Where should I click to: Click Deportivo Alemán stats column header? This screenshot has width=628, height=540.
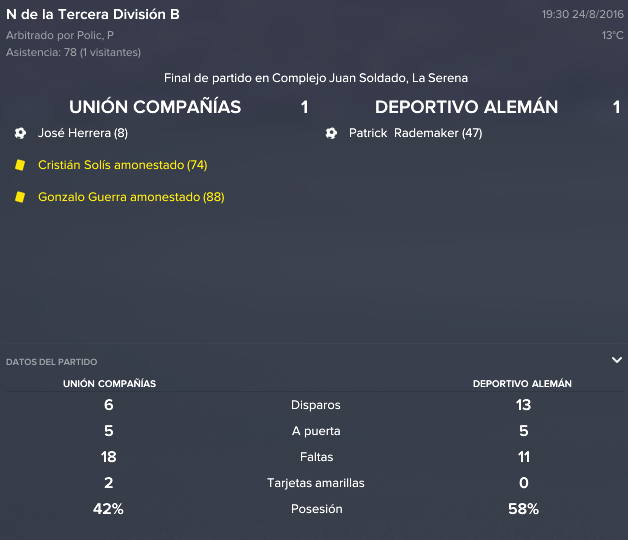click(522, 384)
